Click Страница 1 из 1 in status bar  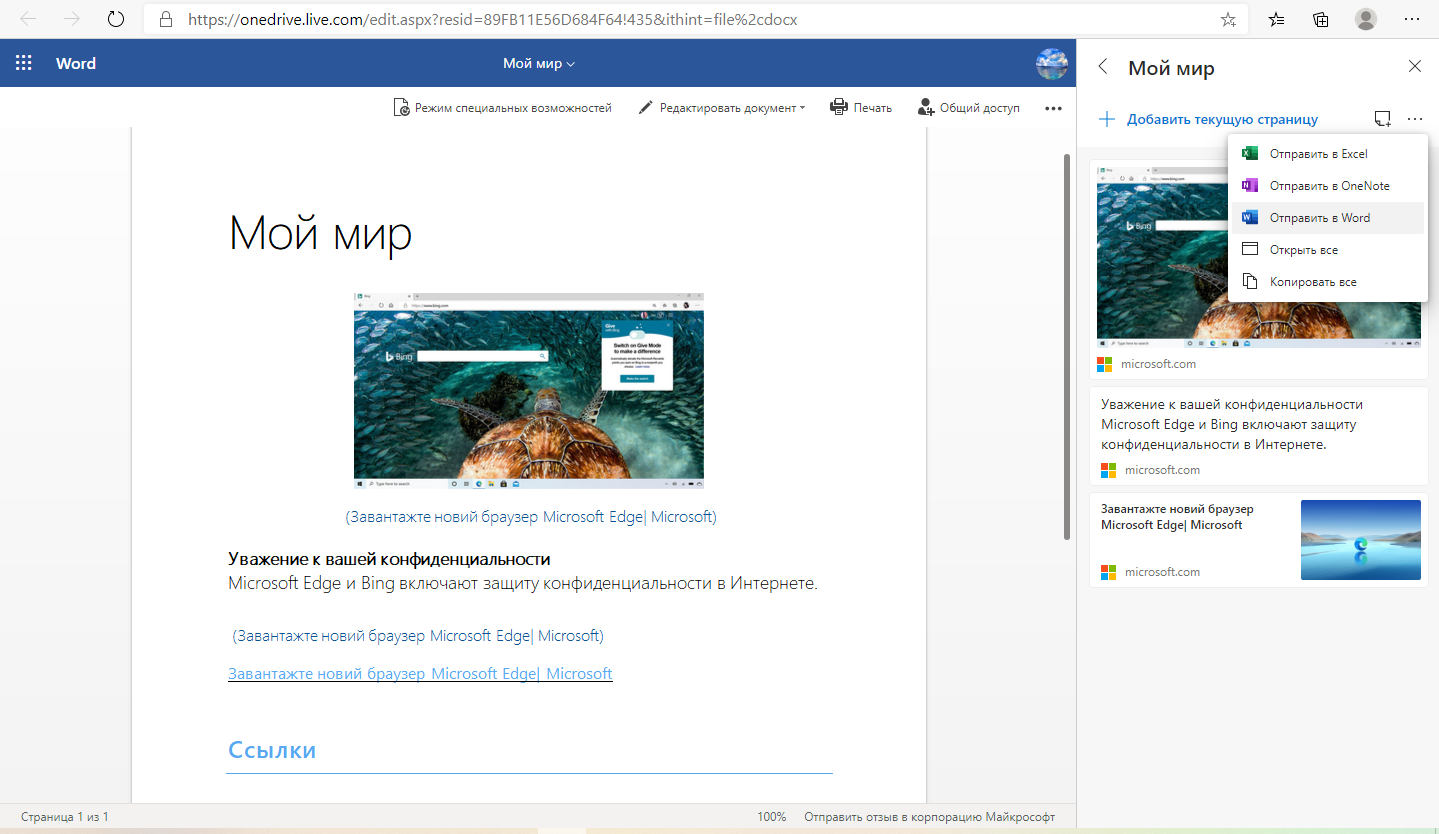pyautogui.click(x=64, y=817)
